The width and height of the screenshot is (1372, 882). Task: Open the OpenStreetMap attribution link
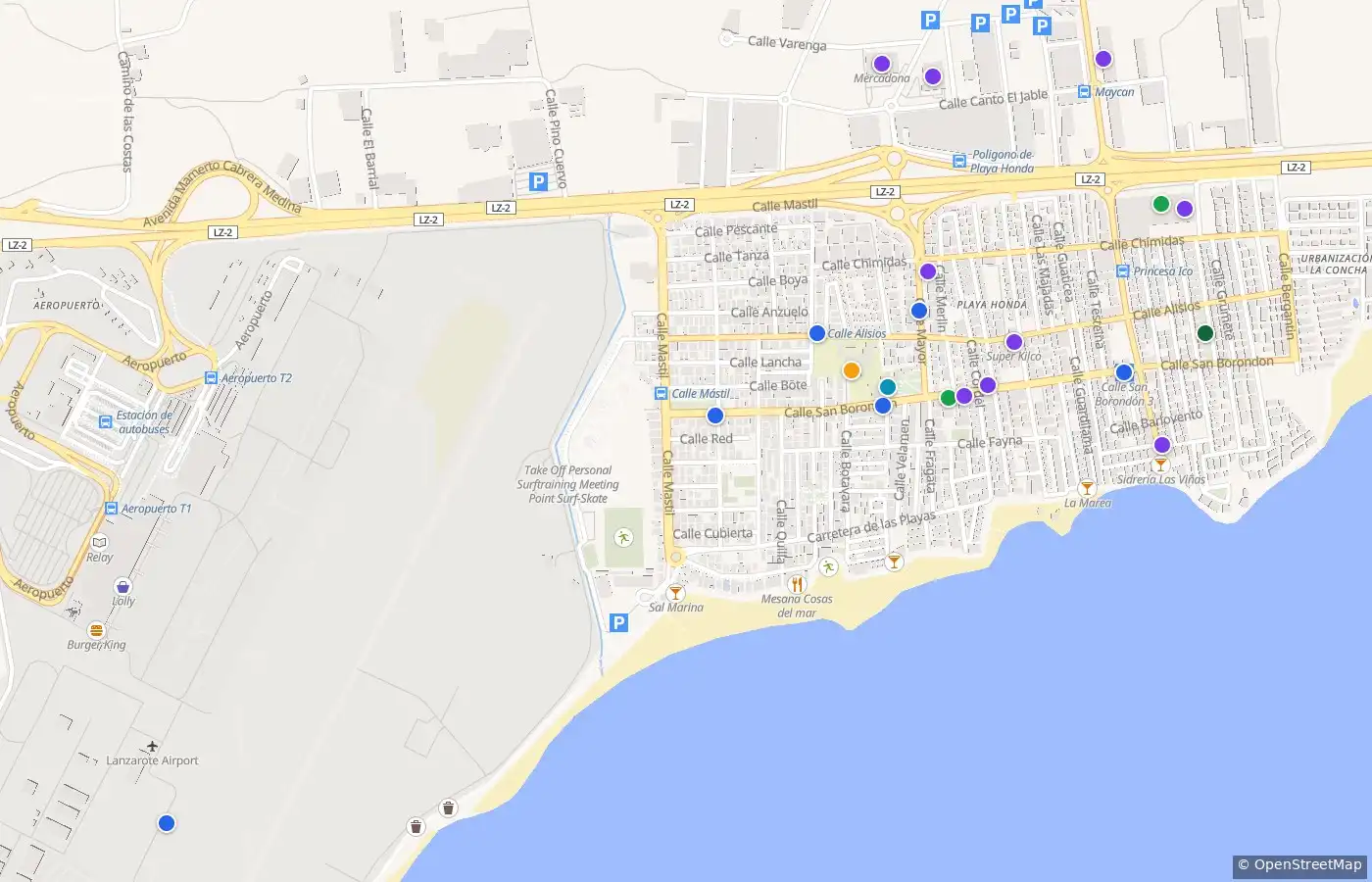1299,864
